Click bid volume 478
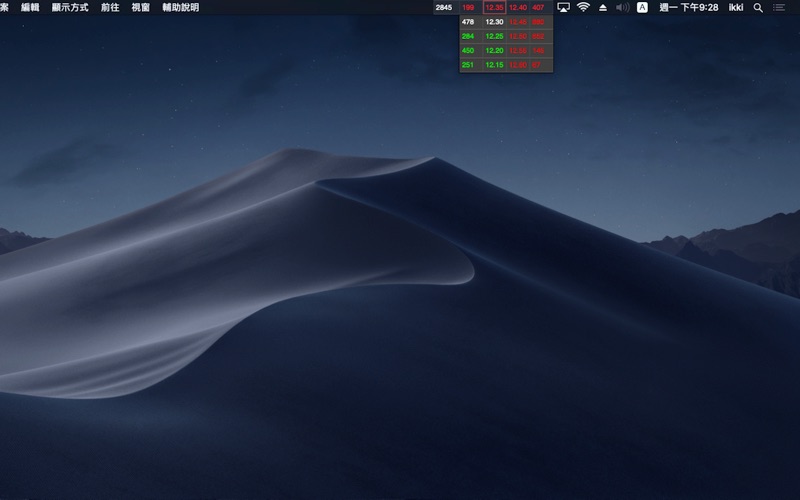Viewport: 800px width, 500px height. [468, 22]
